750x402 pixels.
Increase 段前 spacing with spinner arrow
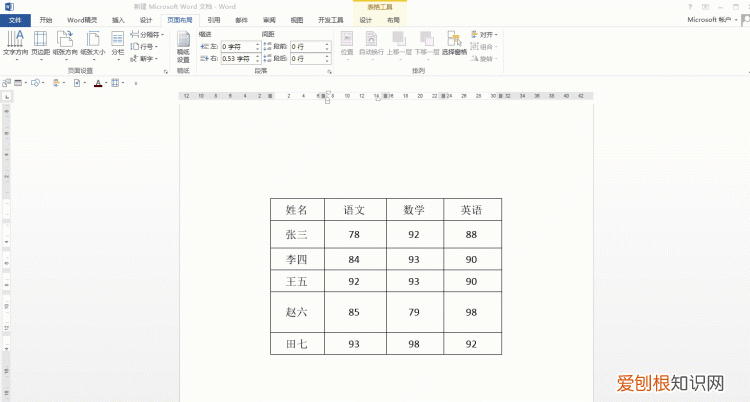click(x=327, y=44)
